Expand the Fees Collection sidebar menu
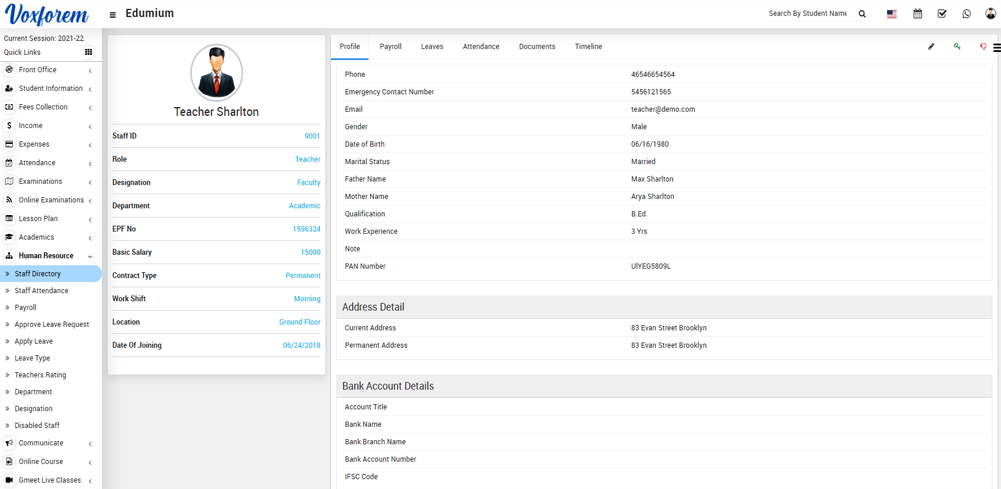Image resolution: width=1001 pixels, height=489 pixels. [48, 107]
